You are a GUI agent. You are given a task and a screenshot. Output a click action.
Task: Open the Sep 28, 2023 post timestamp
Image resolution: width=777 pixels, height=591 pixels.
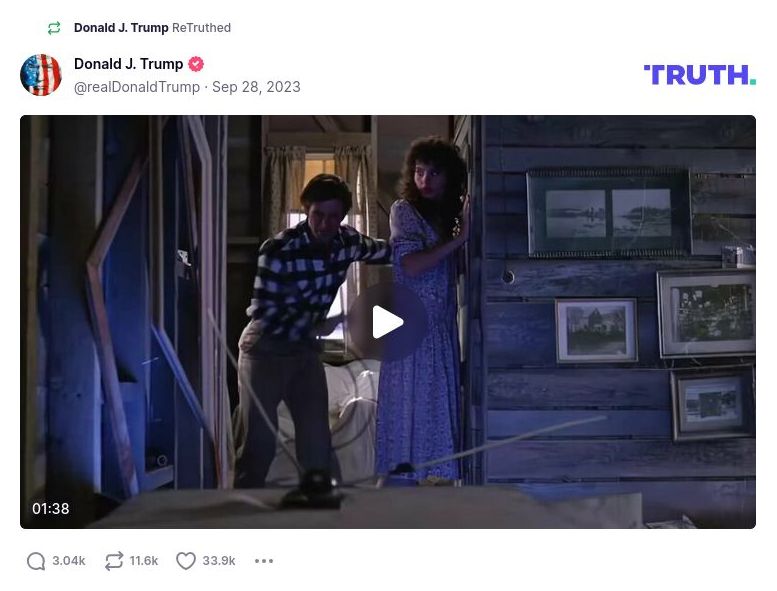click(256, 87)
